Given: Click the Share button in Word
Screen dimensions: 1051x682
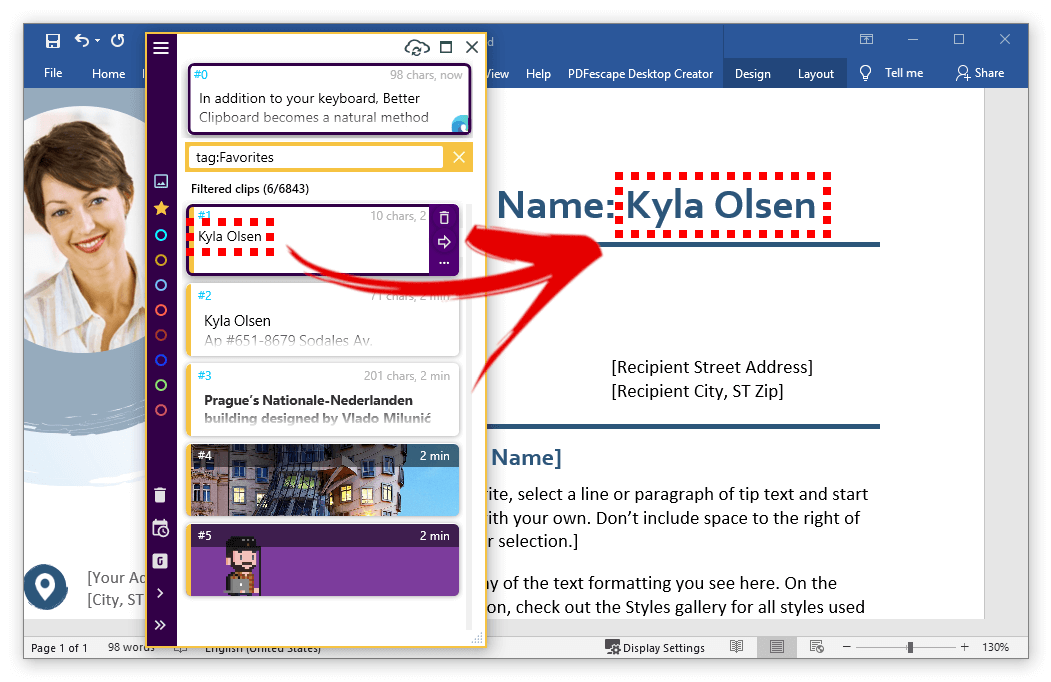Looking at the screenshot, I should tap(980, 73).
